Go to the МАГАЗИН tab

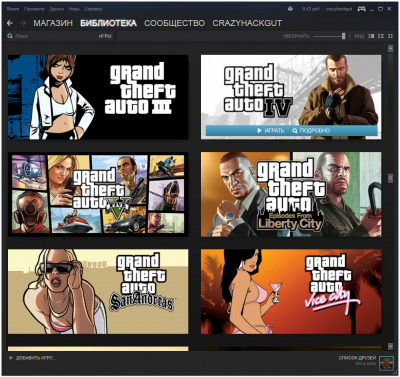(53, 23)
